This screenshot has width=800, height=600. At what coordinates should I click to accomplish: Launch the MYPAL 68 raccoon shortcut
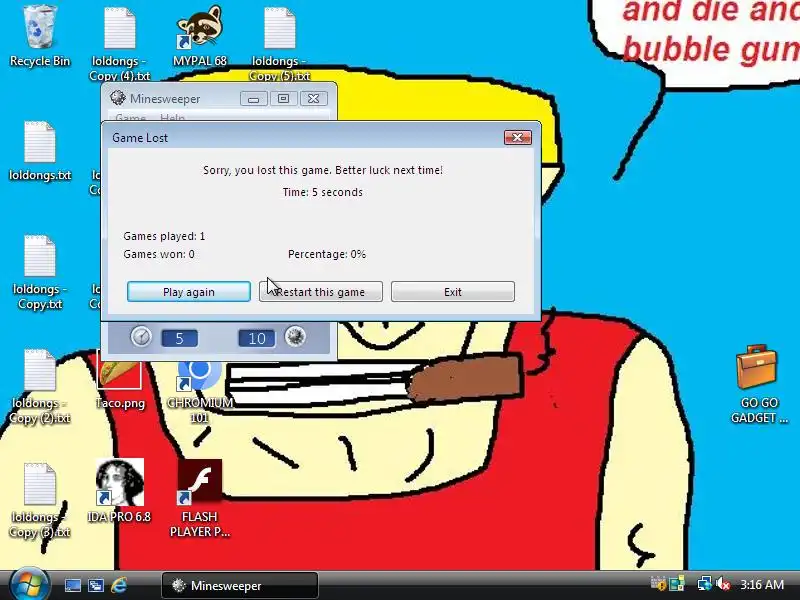[x=199, y=36]
